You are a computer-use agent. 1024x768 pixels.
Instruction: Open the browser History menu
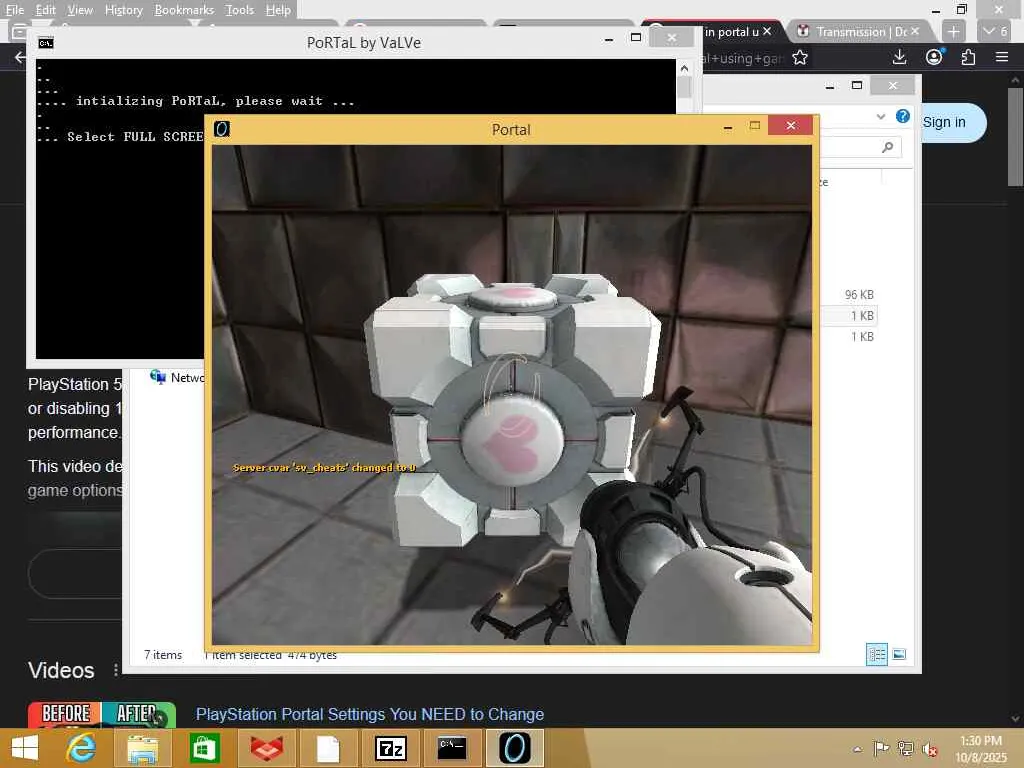pos(123,10)
